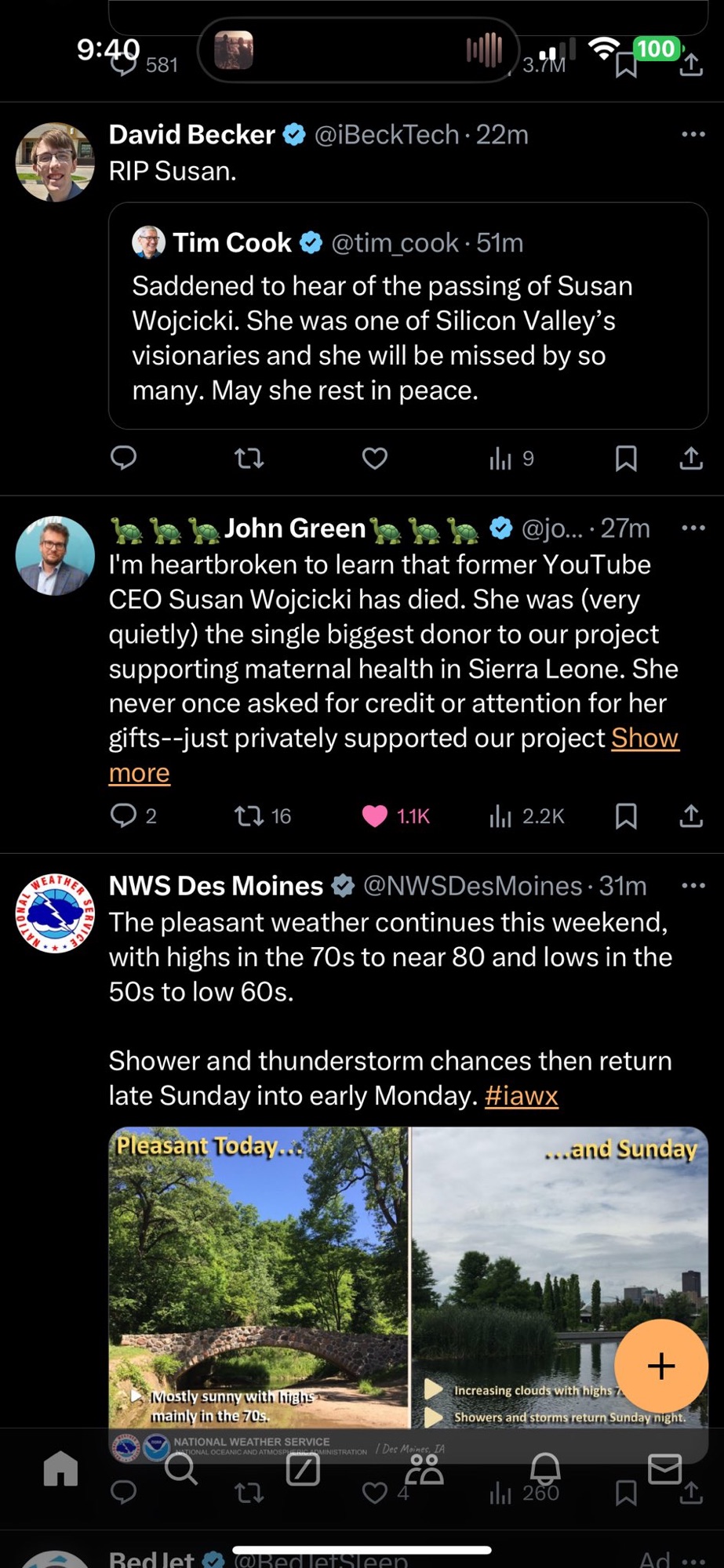724x1568 pixels.
Task: Retweet David Becker's post
Action: pyautogui.click(x=249, y=458)
